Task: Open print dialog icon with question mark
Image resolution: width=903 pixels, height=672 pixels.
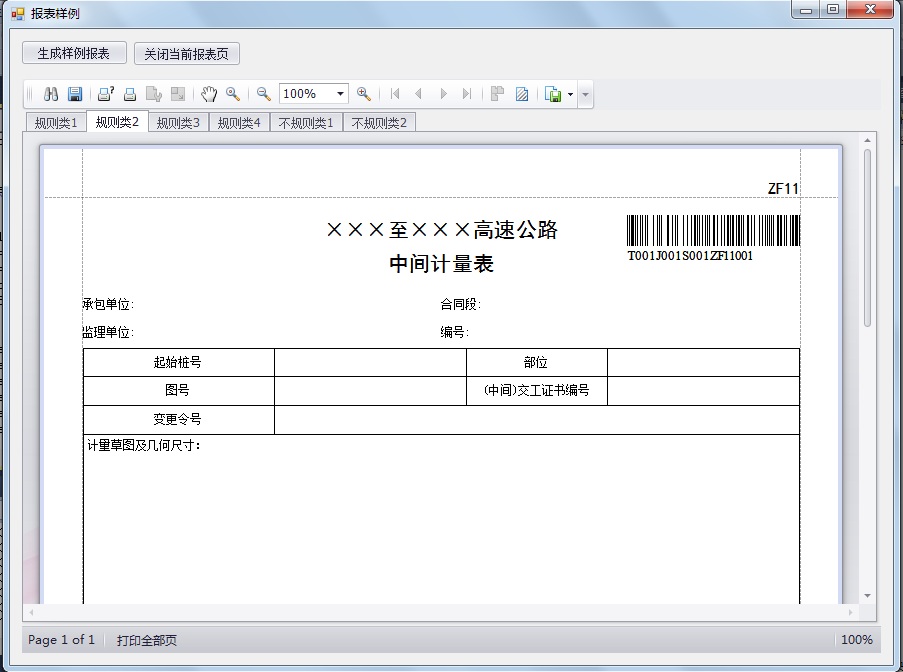Action: pos(106,94)
